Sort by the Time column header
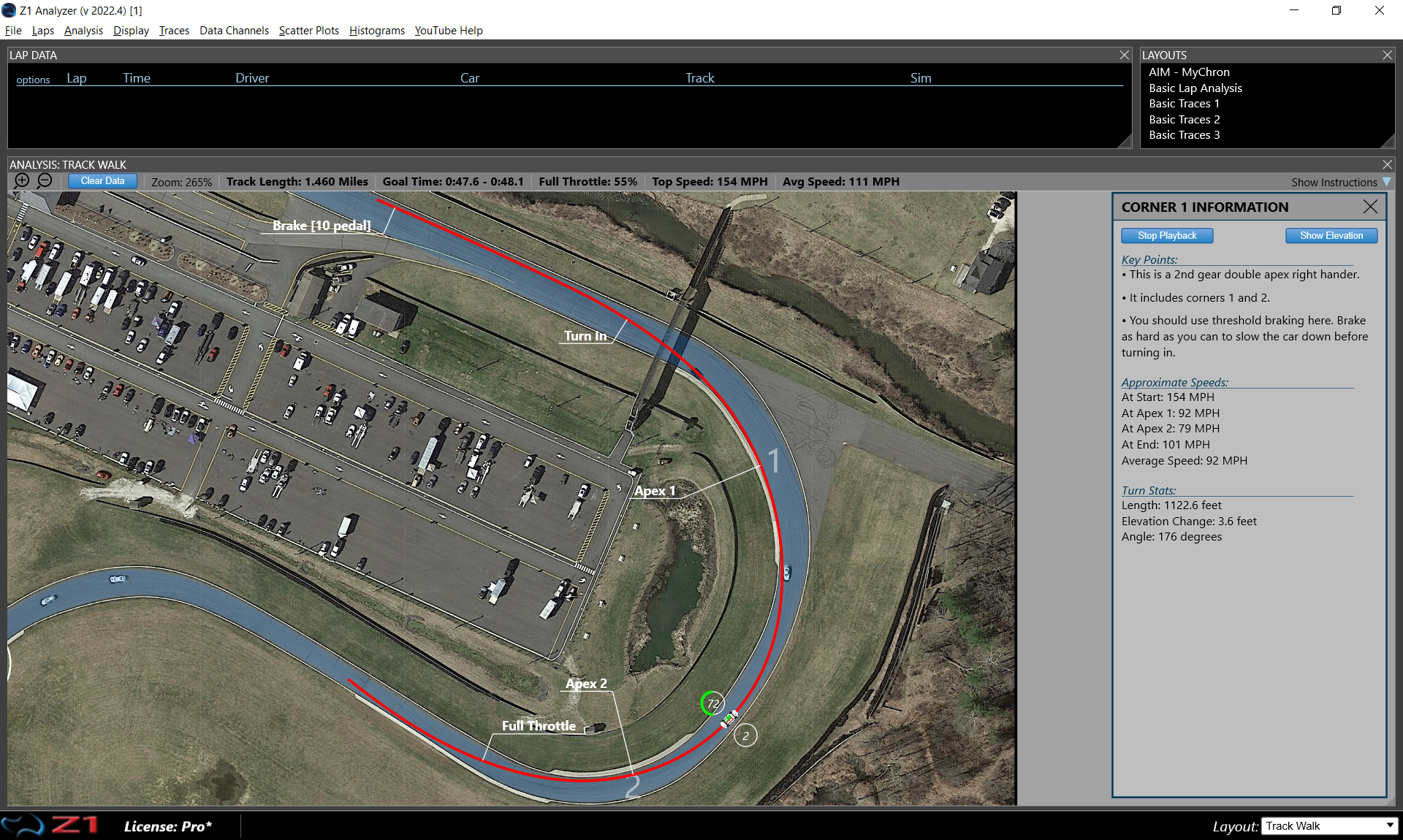This screenshot has height=840, width=1403. (137, 78)
